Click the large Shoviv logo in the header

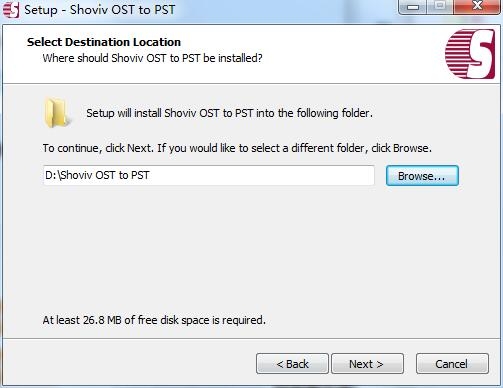tap(470, 54)
